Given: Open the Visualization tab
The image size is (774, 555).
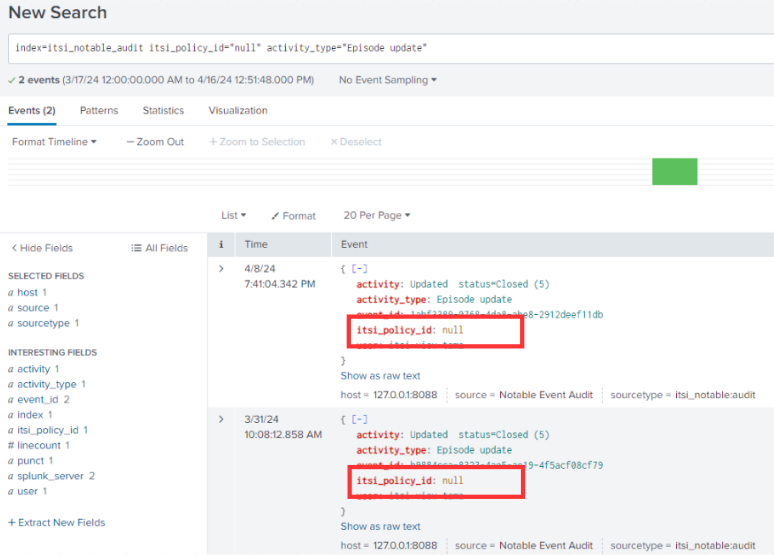Looking at the screenshot, I should (237, 111).
